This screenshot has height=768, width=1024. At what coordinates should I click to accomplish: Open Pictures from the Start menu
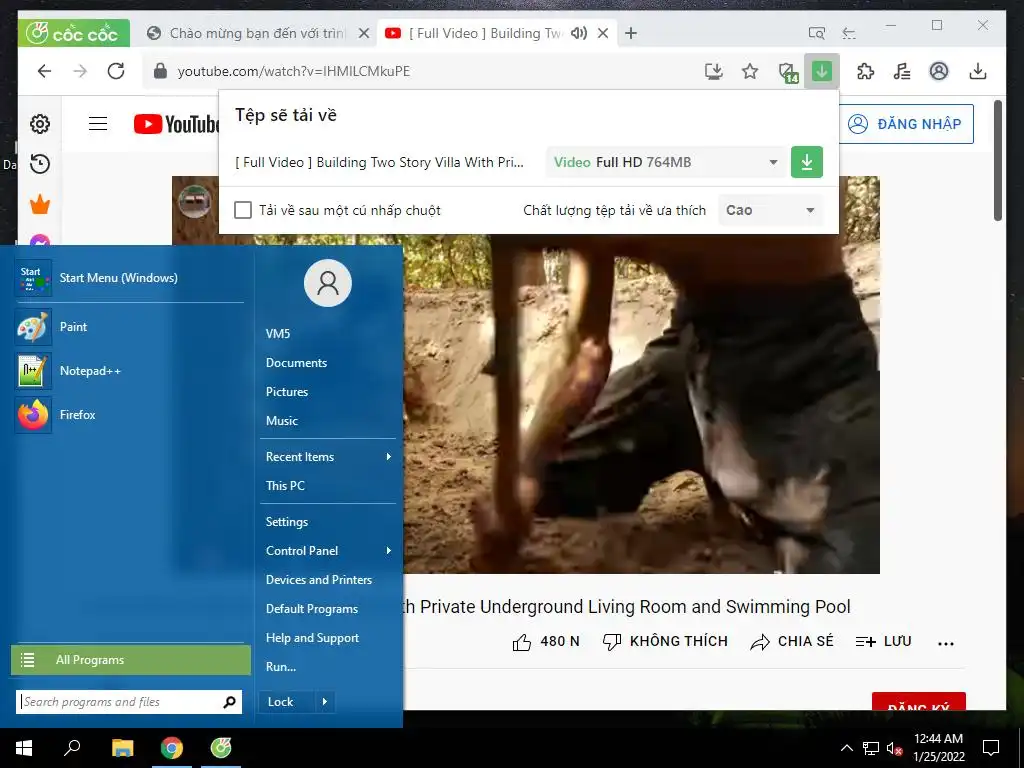click(287, 392)
